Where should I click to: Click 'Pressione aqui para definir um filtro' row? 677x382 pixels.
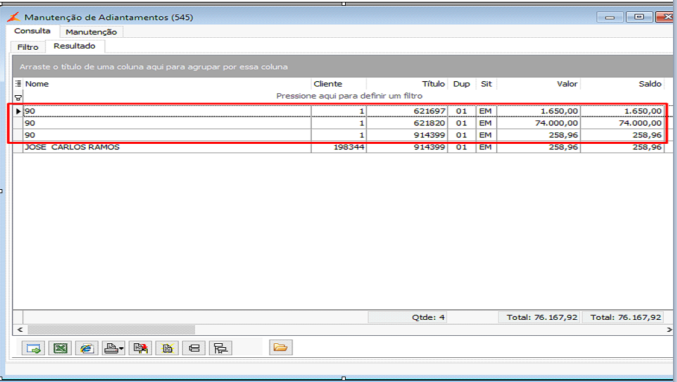349,96
